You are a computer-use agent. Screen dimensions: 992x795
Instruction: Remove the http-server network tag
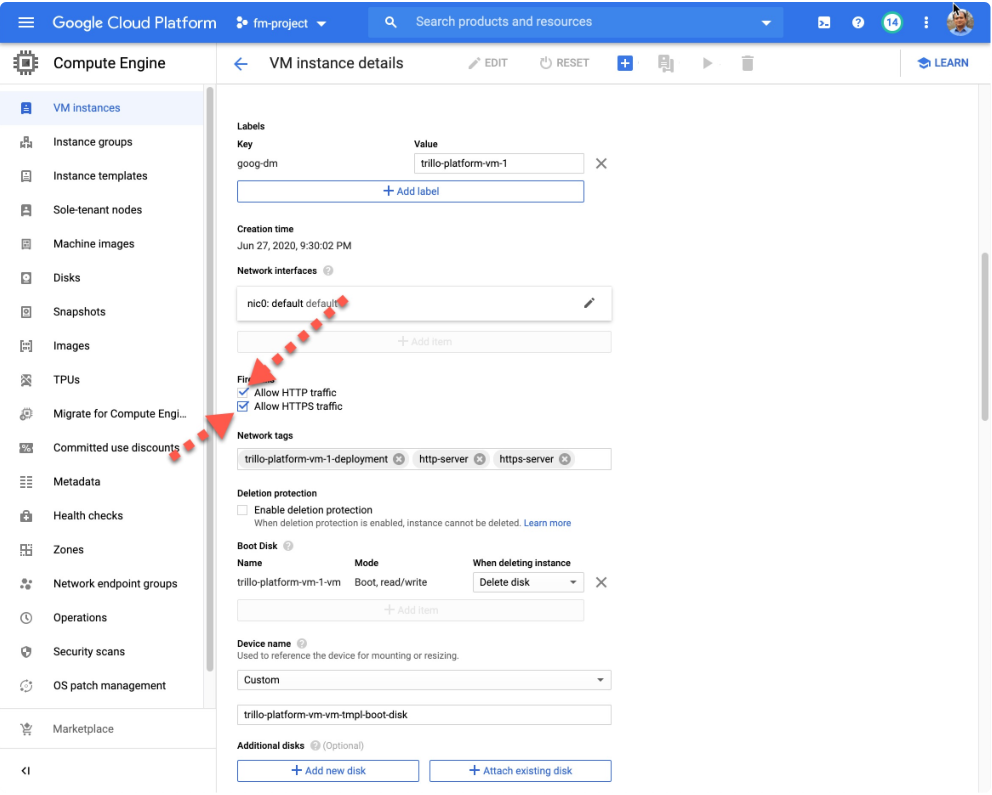coord(480,459)
